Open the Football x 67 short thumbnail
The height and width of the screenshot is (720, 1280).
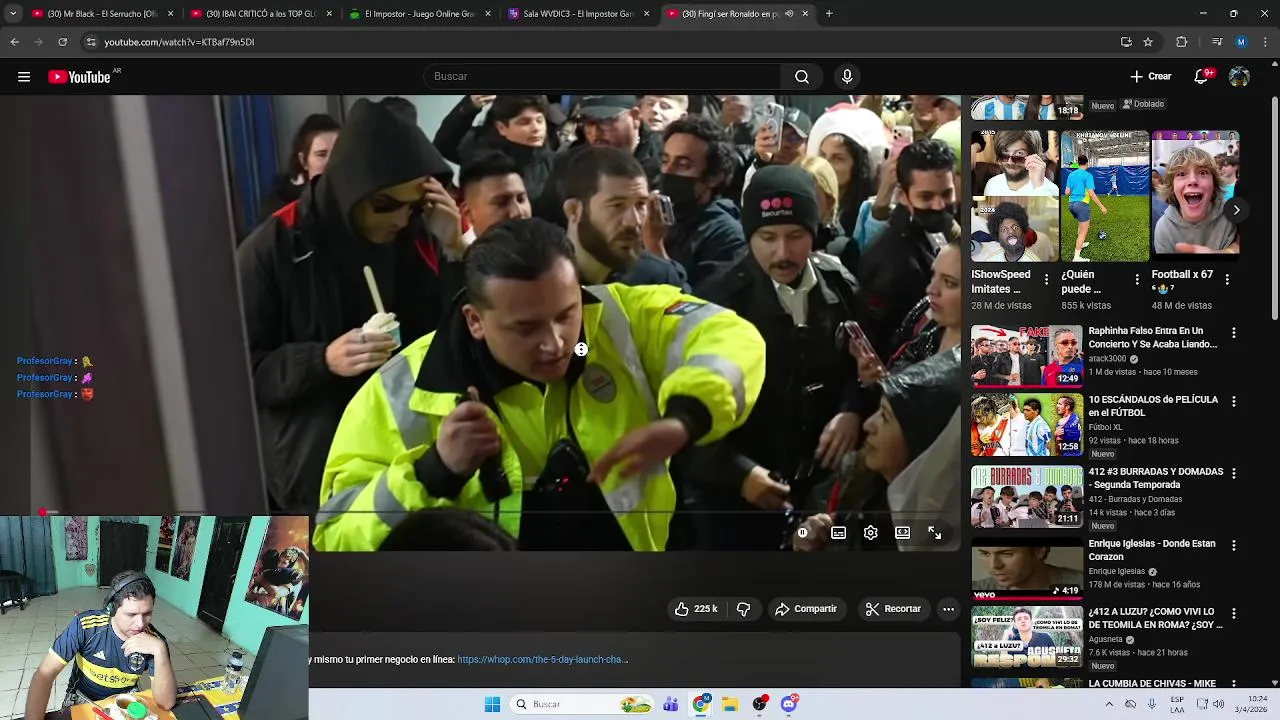click(x=1195, y=196)
